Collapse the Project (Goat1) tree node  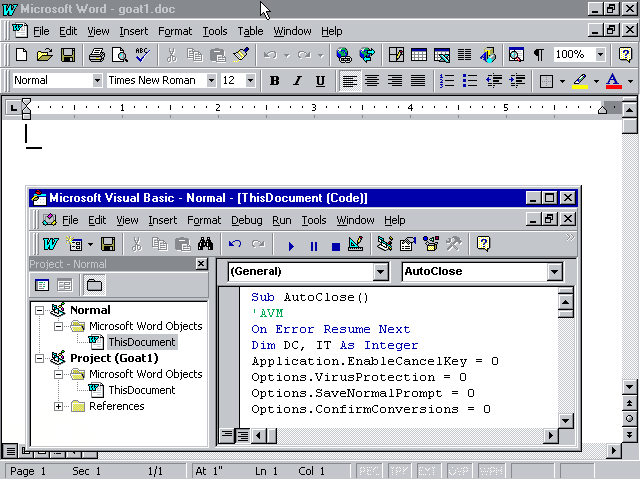40,358
